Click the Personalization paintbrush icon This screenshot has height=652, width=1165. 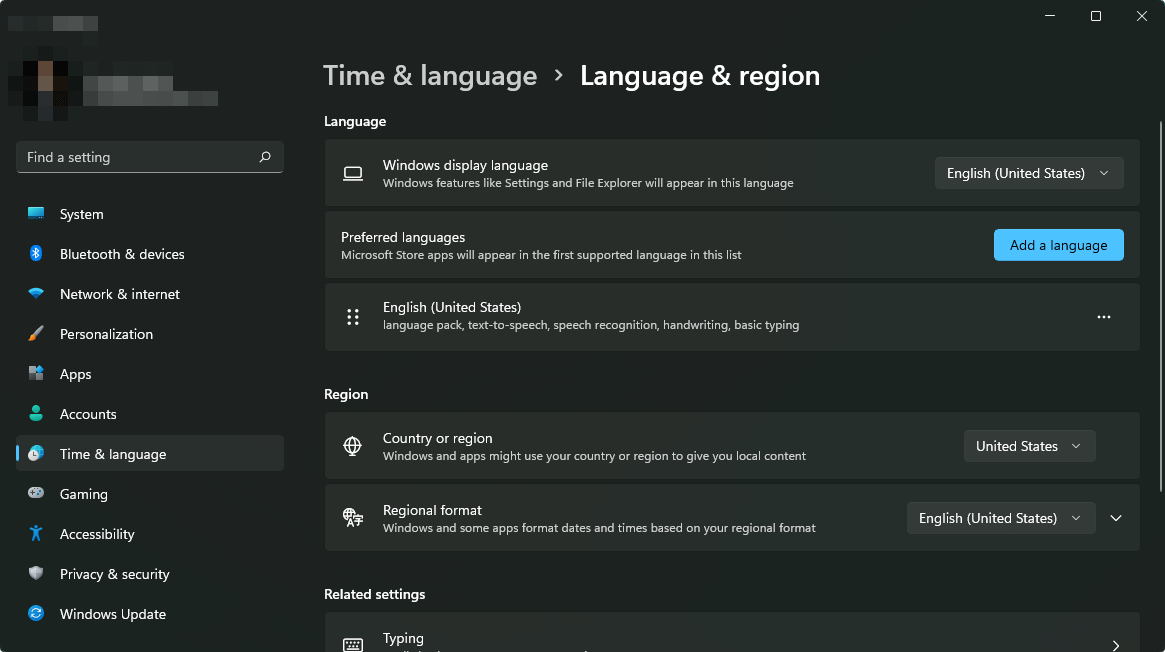[x=36, y=333]
